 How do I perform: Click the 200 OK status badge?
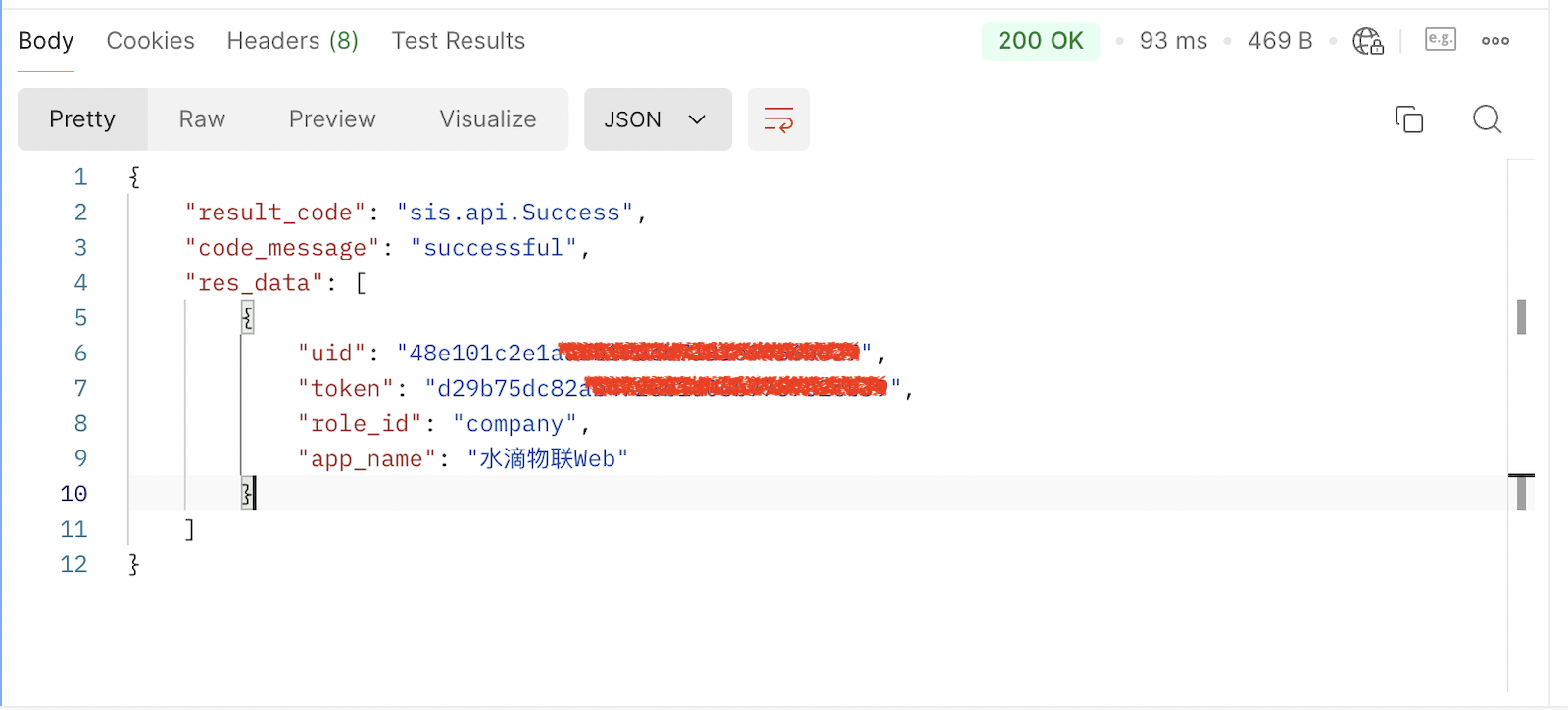1040,41
